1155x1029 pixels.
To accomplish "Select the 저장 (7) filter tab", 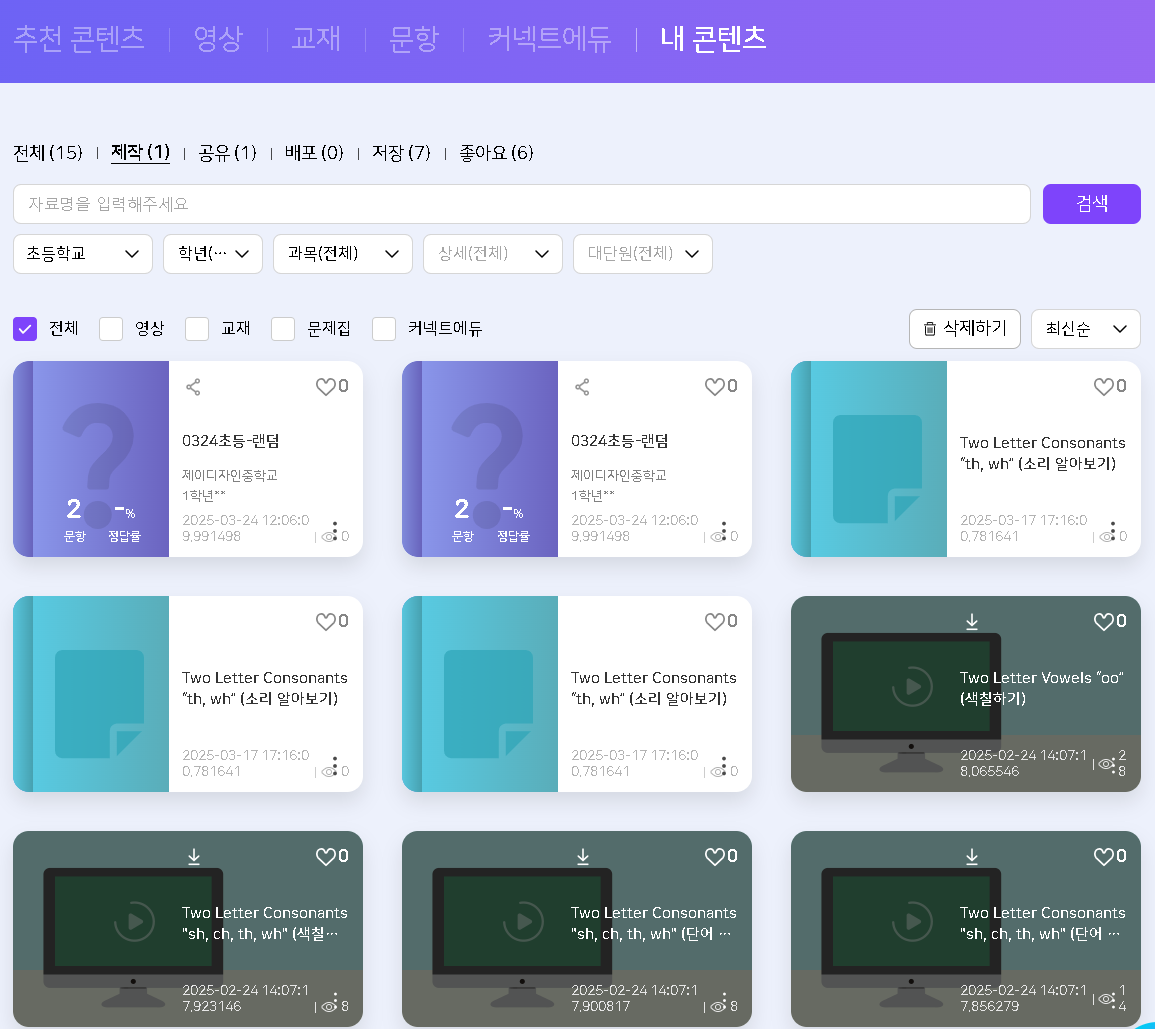I will (401, 153).
